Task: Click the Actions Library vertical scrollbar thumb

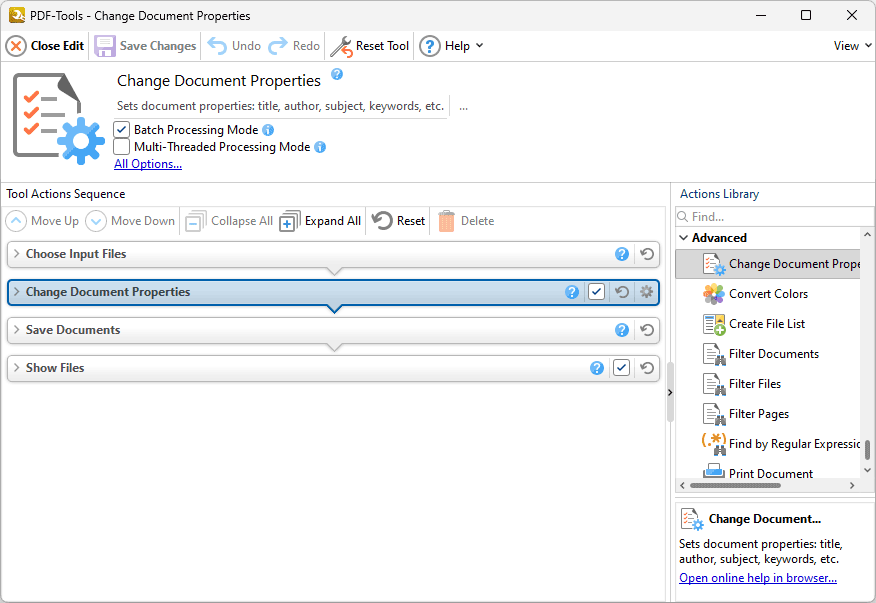Action: pyautogui.click(x=867, y=449)
